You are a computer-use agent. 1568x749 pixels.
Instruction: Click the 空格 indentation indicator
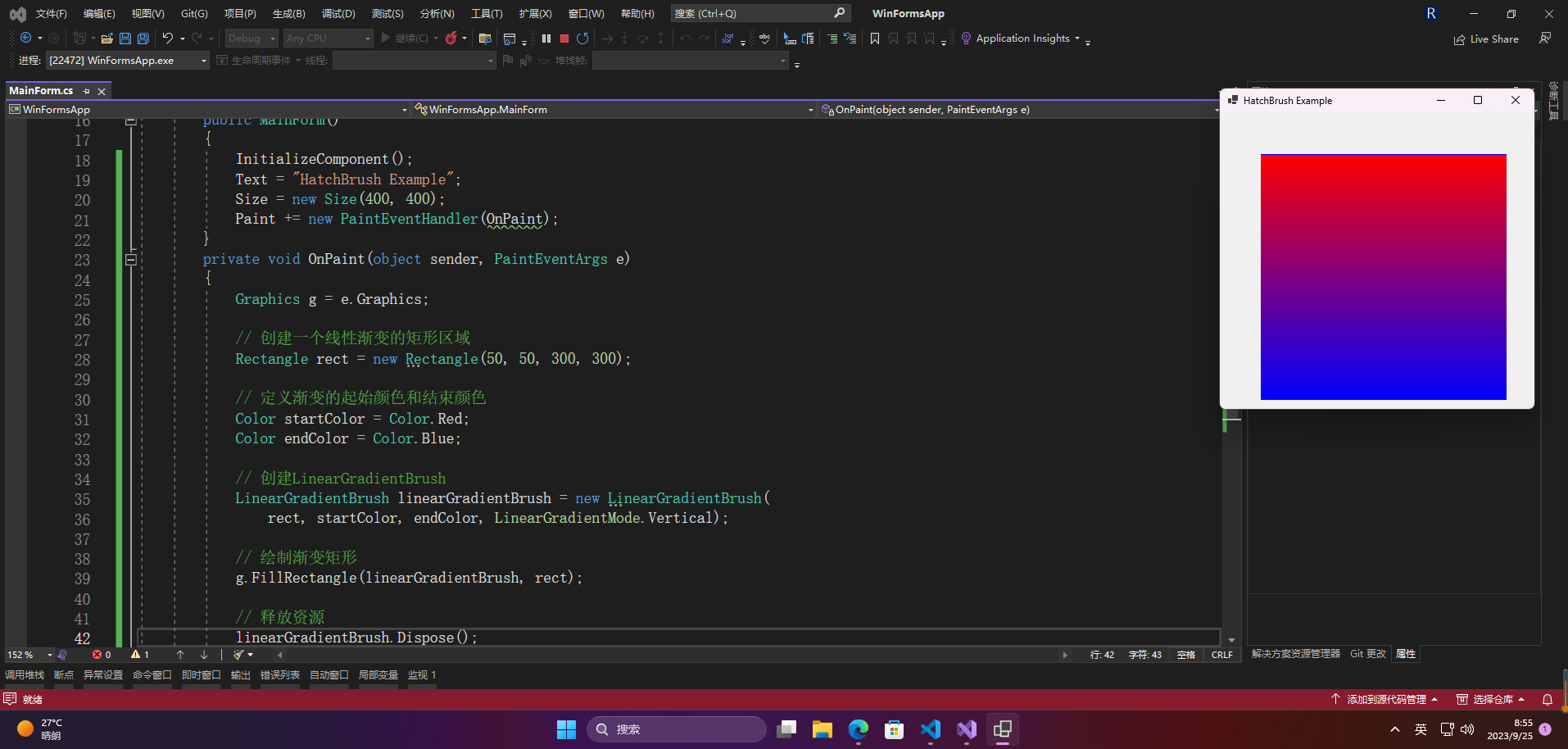click(x=1186, y=655)
